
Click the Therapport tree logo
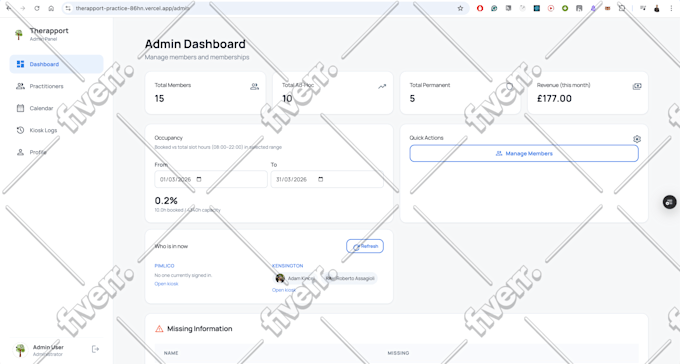click(x=19, y=34)
